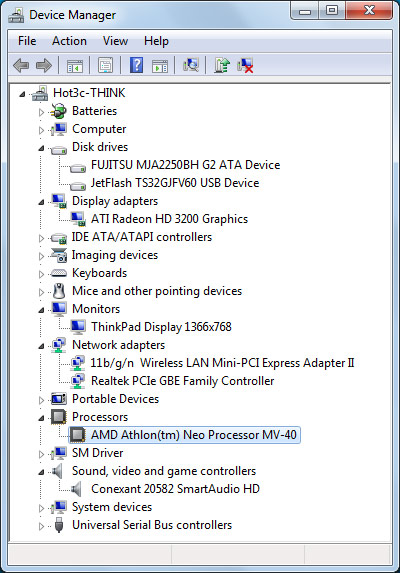Open the Help menu
Viewport: 400px width, 573px height.
point(156,41)
